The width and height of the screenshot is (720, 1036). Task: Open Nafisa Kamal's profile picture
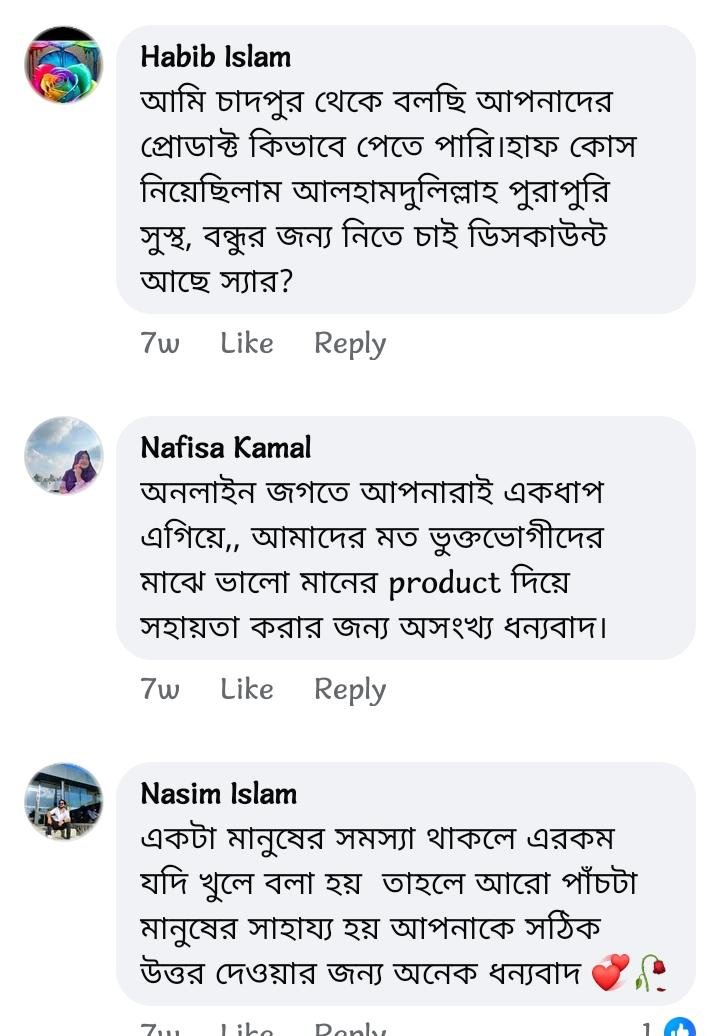(63, 456)
